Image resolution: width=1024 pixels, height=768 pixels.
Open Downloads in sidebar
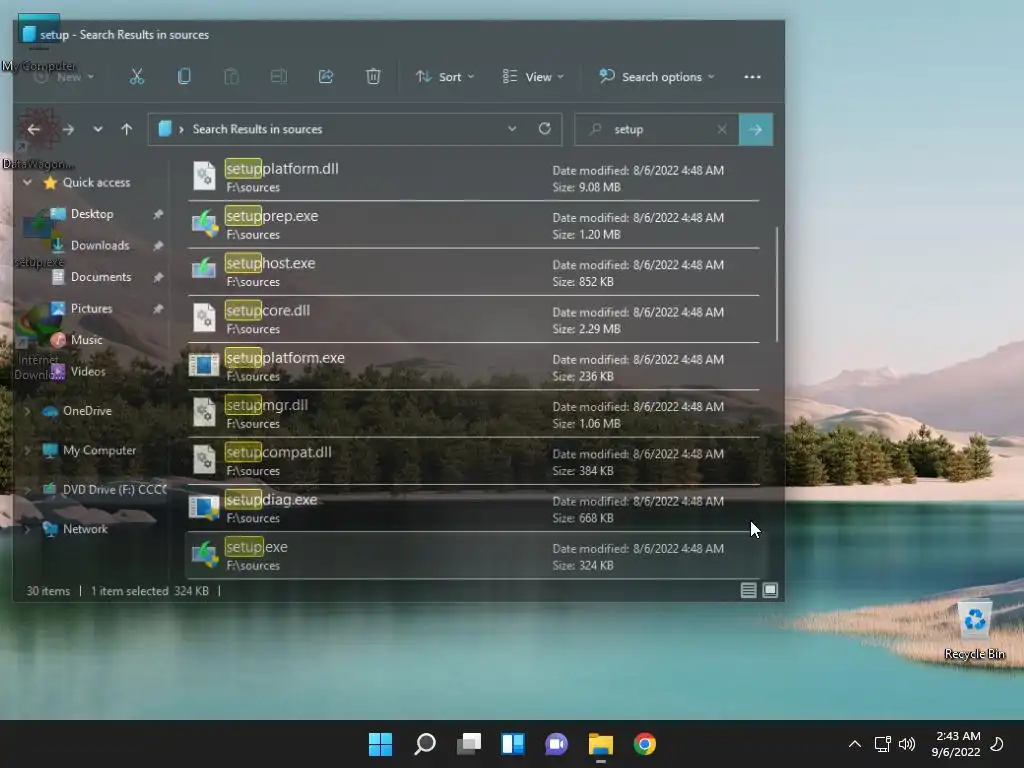(x=99, y=245)
